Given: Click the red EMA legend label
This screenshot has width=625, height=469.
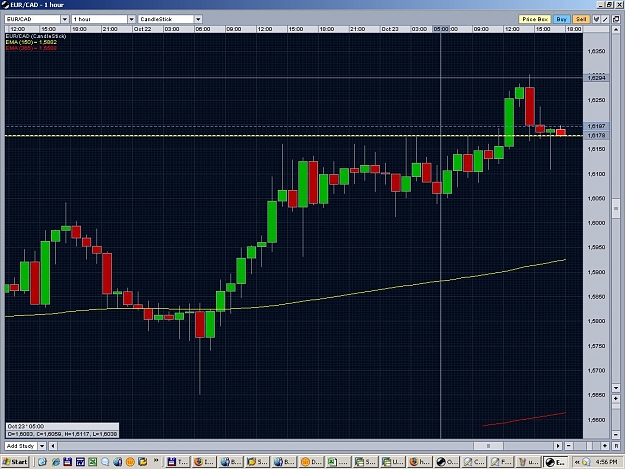Looking at the screenshot, I should 31,48.
